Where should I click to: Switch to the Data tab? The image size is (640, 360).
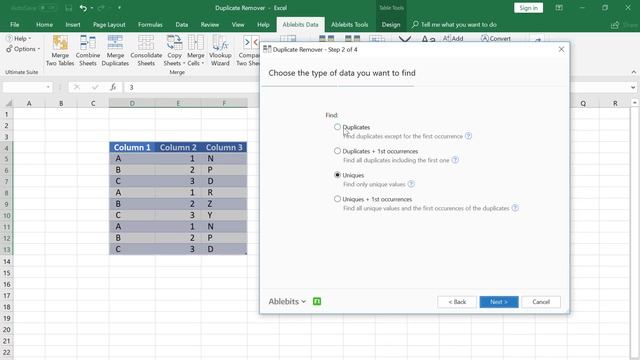[x=182, y=24]
